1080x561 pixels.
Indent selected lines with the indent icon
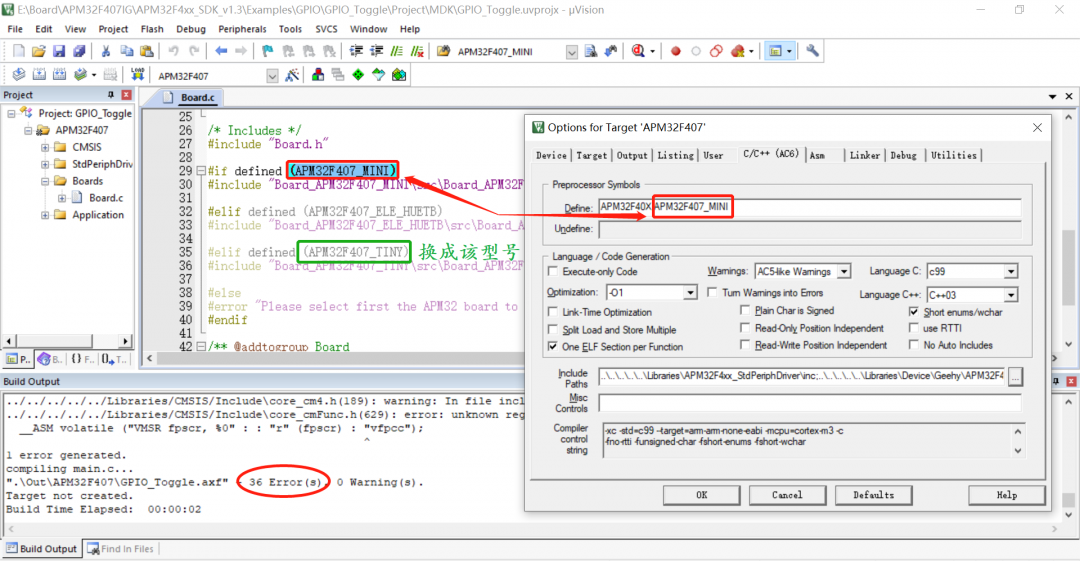tap(356, 51)
